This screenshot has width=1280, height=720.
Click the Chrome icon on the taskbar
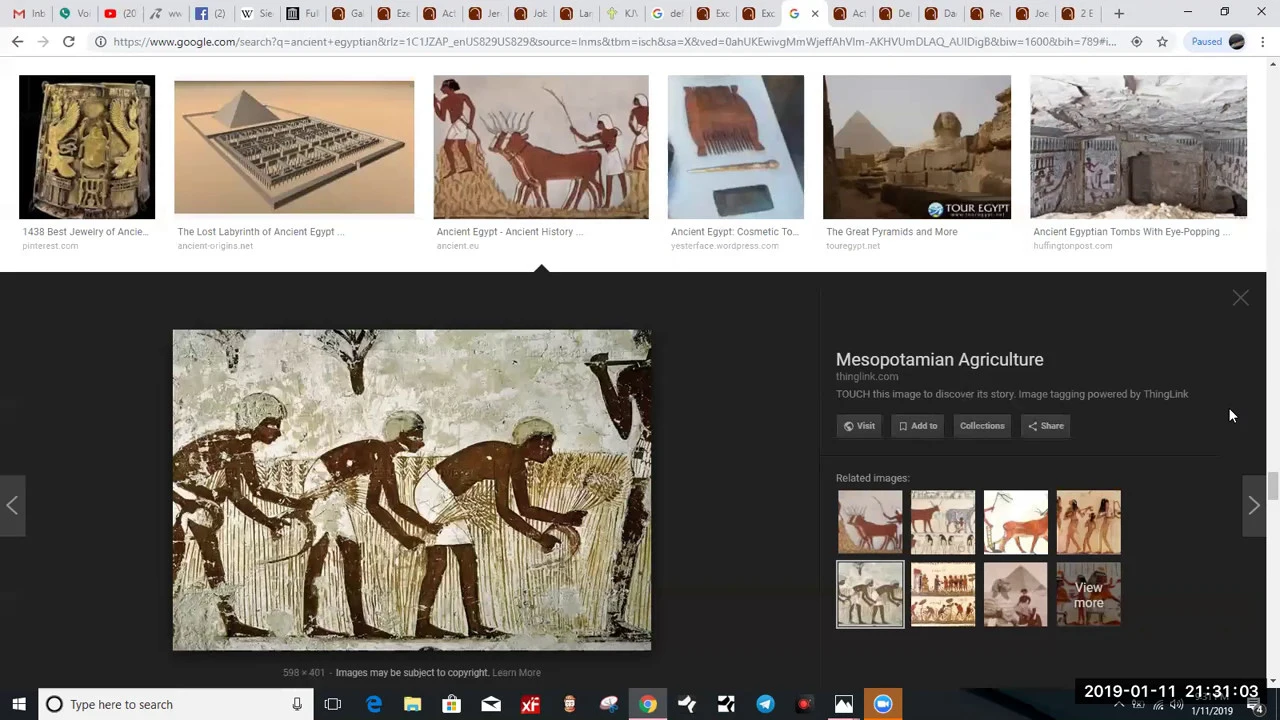point(648,704)
